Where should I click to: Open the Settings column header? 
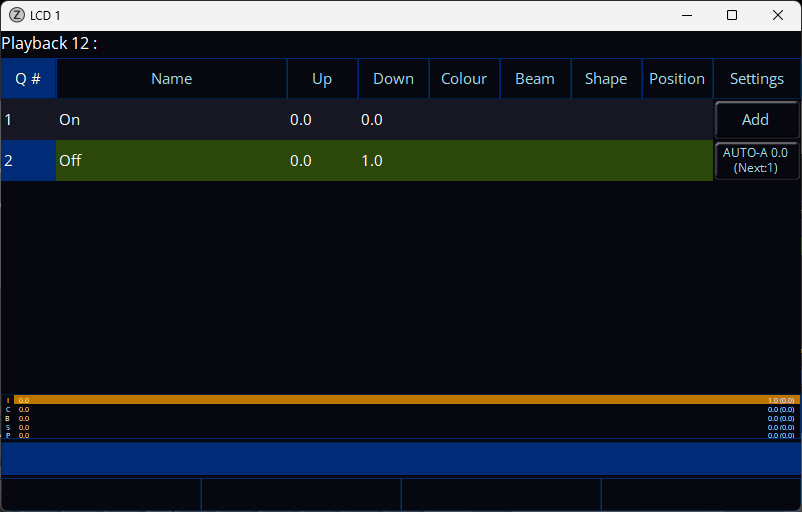[x=756, y=79]
